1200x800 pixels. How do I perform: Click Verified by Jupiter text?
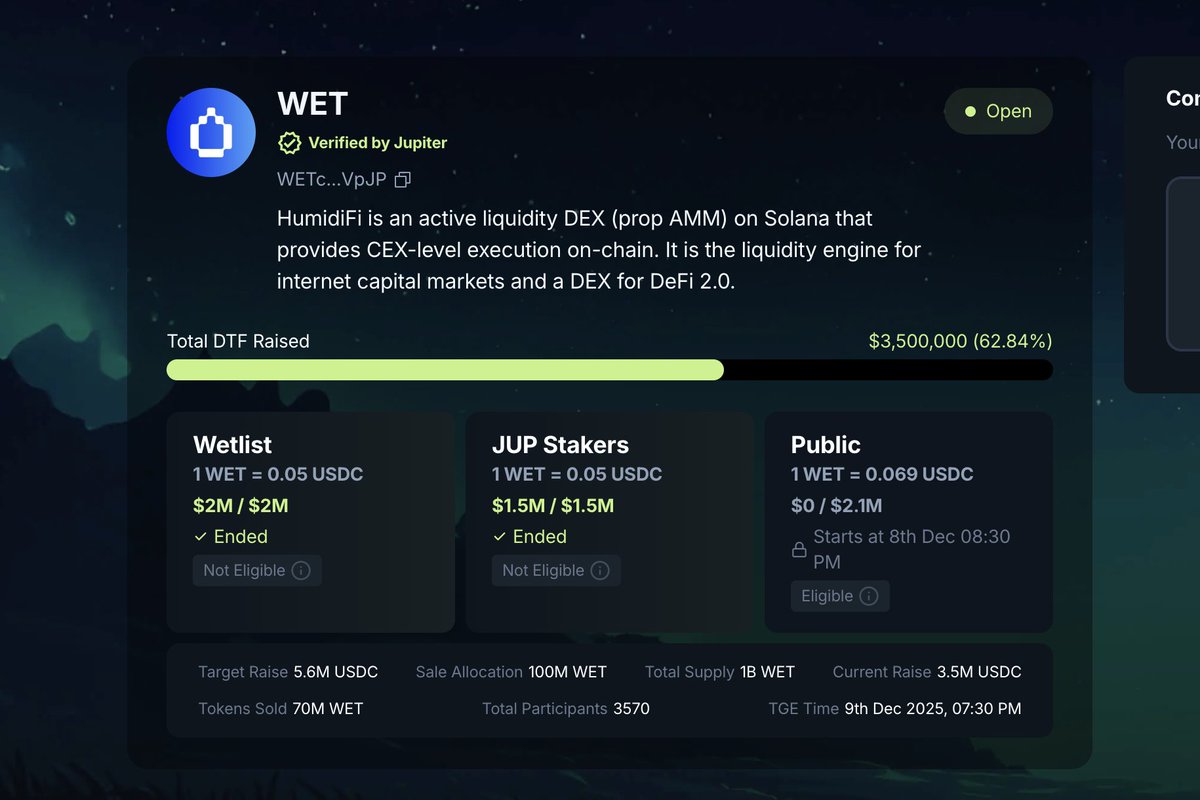tap(378, 143)
